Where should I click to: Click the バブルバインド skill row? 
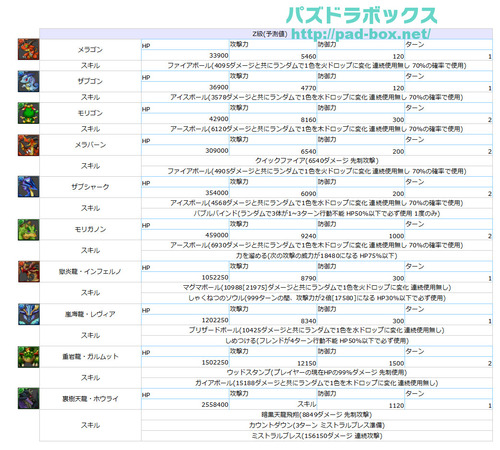[x=317, y=213]
